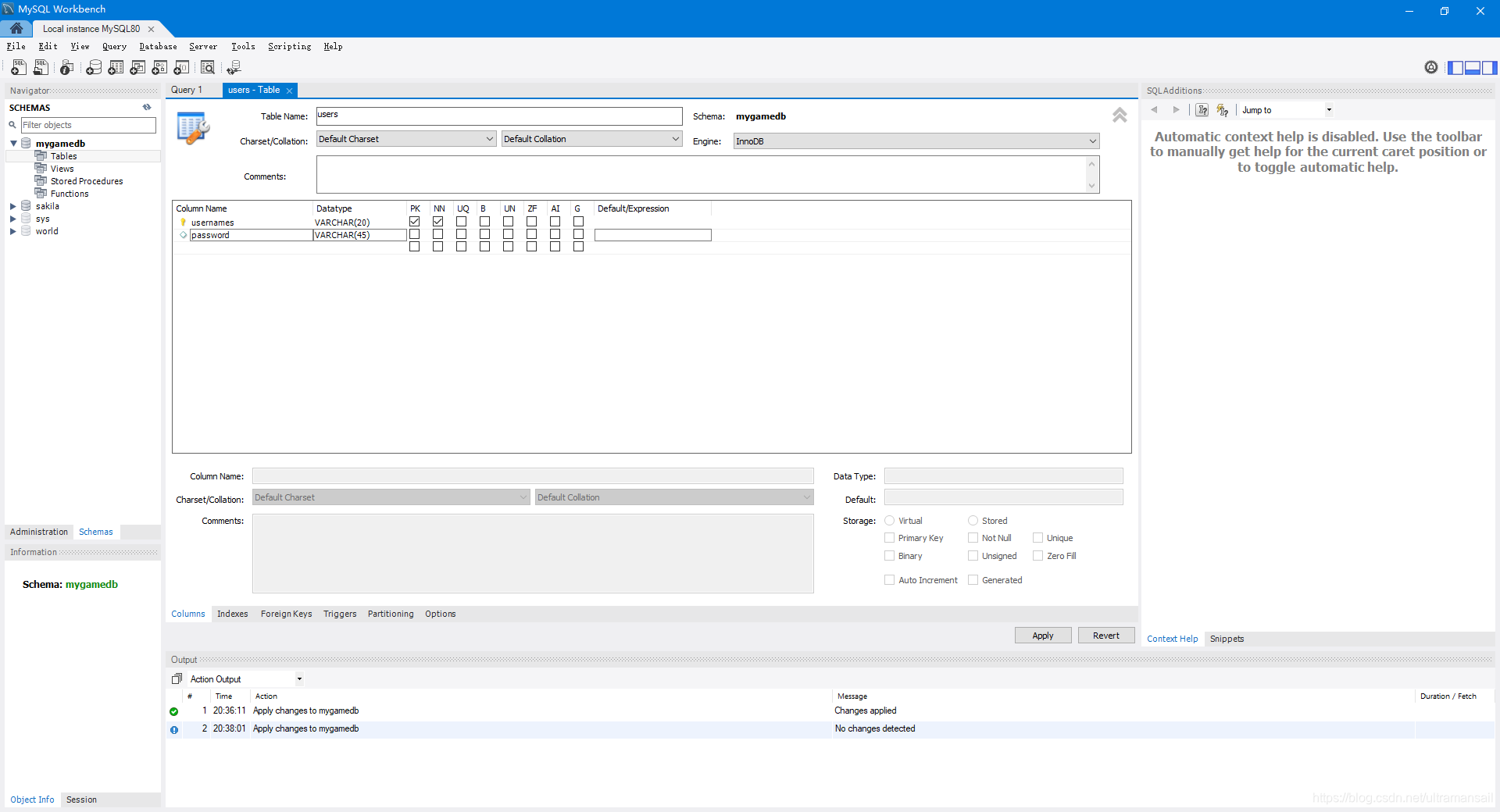1500x812 pixels.
Task: Open Workbench preferences gear icon
Action: (1431, 67)
